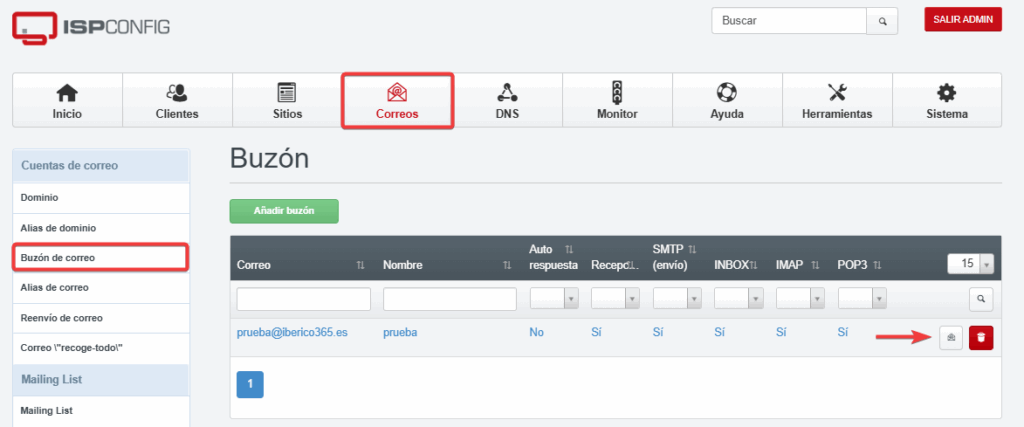Open the INBOX filter dropdown

click(x=739, y=299)
